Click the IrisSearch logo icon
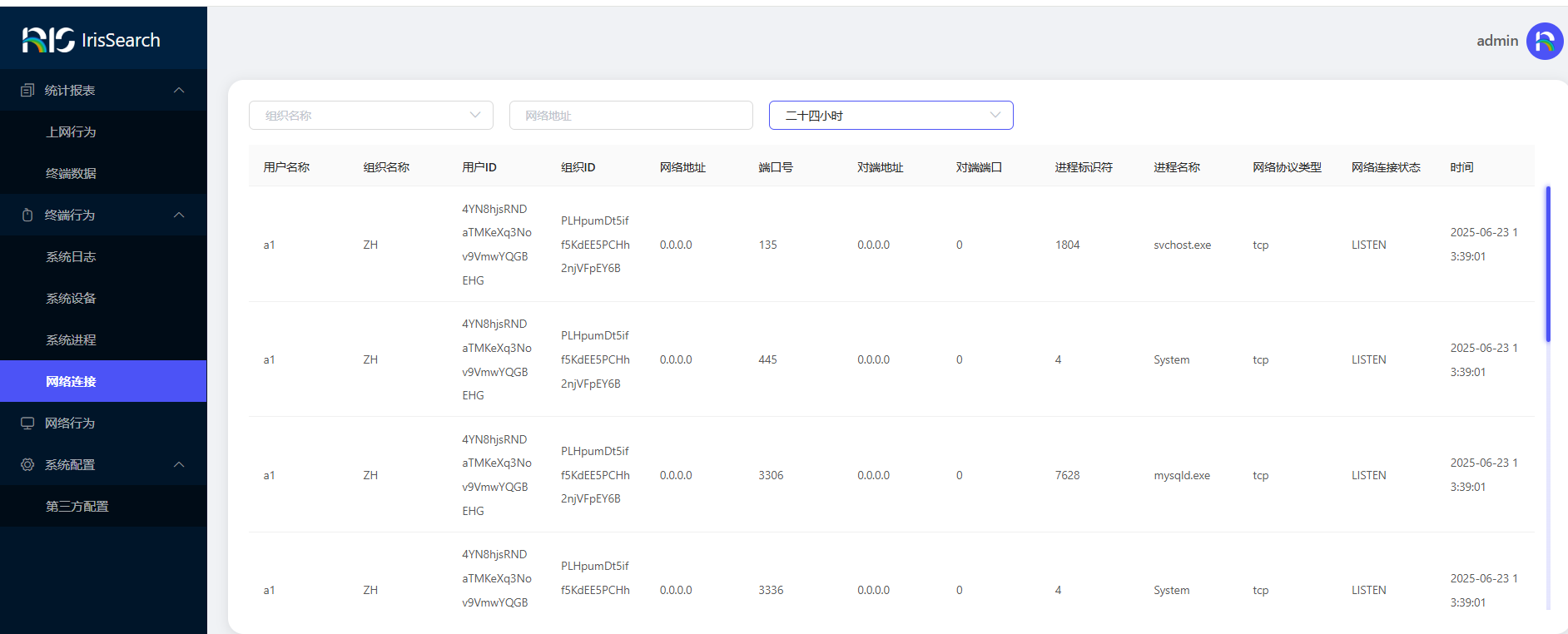This screenshot has height=634, width=1568. (48, 40)
